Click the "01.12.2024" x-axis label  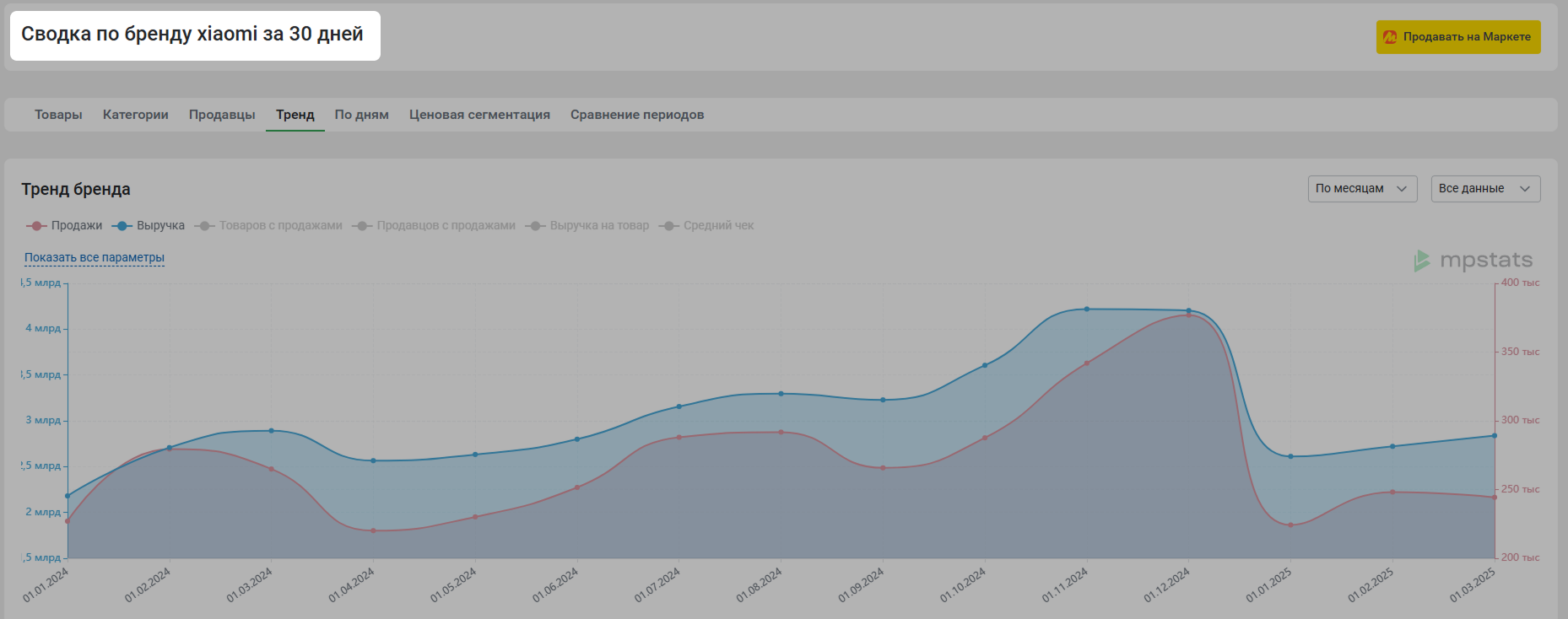pyautogui.click(x=1167, y=584)
